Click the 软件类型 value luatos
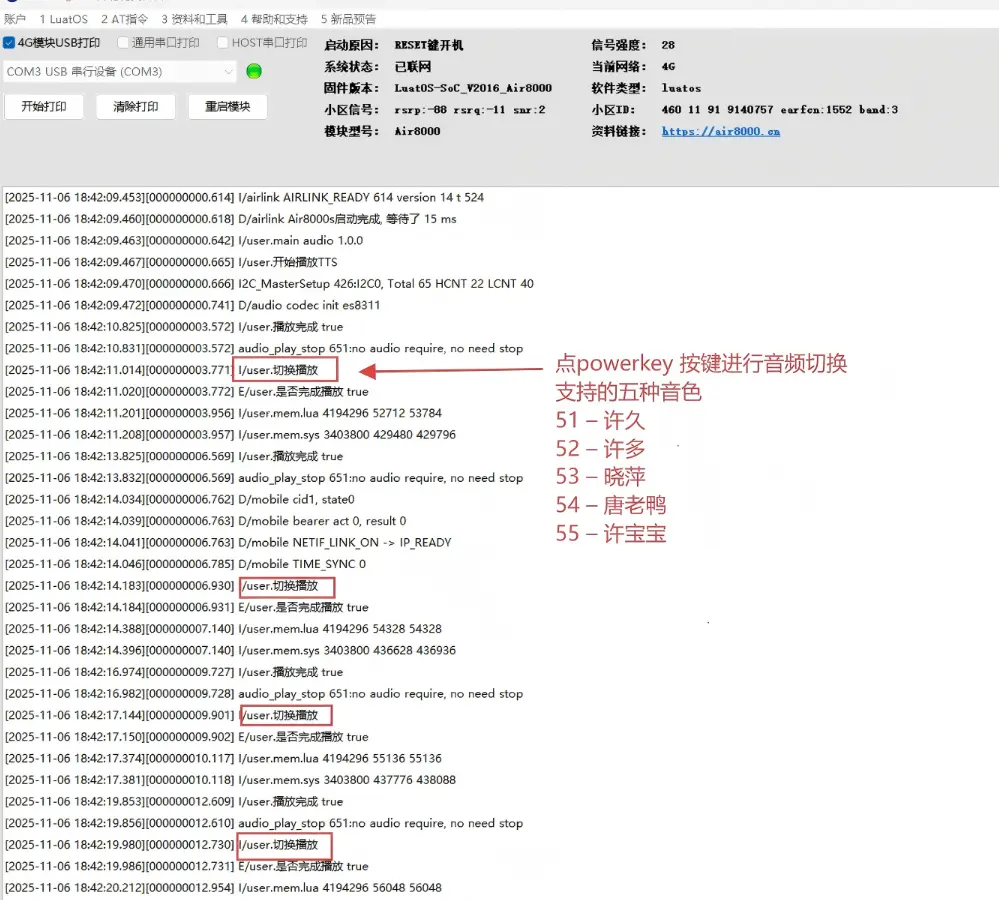This screenshot has height=900, width=999. [x=681, y=88]
